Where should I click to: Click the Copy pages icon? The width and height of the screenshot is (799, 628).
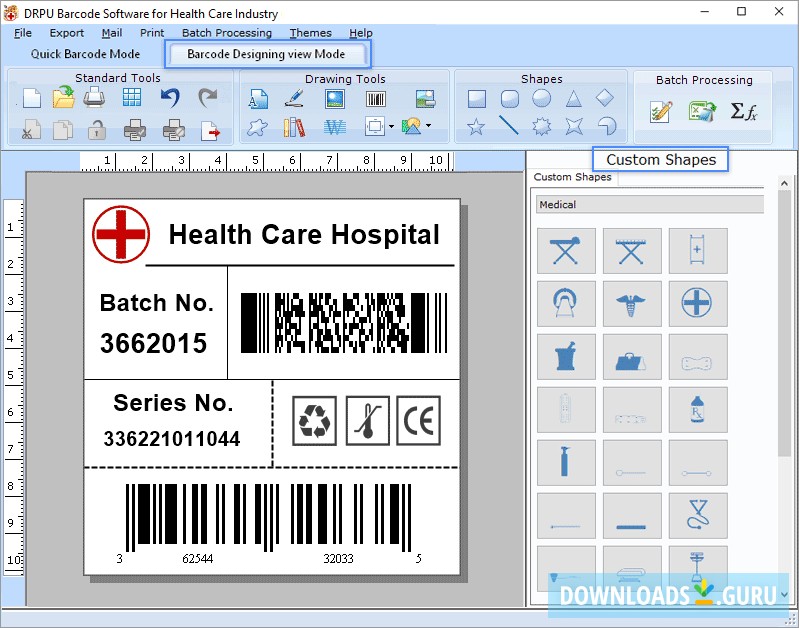[63, 129]
